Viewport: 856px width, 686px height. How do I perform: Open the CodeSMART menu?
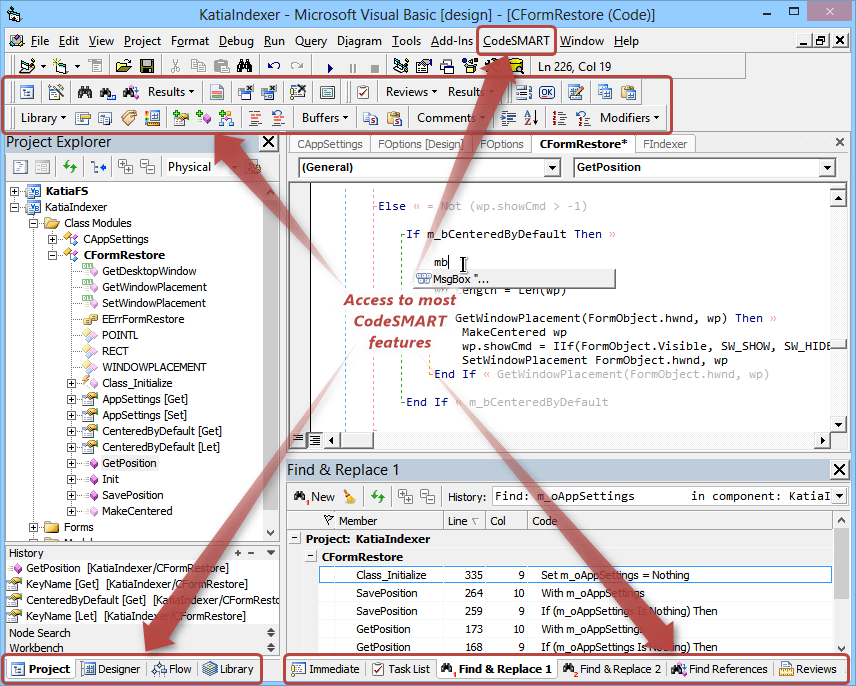(516, 41)
